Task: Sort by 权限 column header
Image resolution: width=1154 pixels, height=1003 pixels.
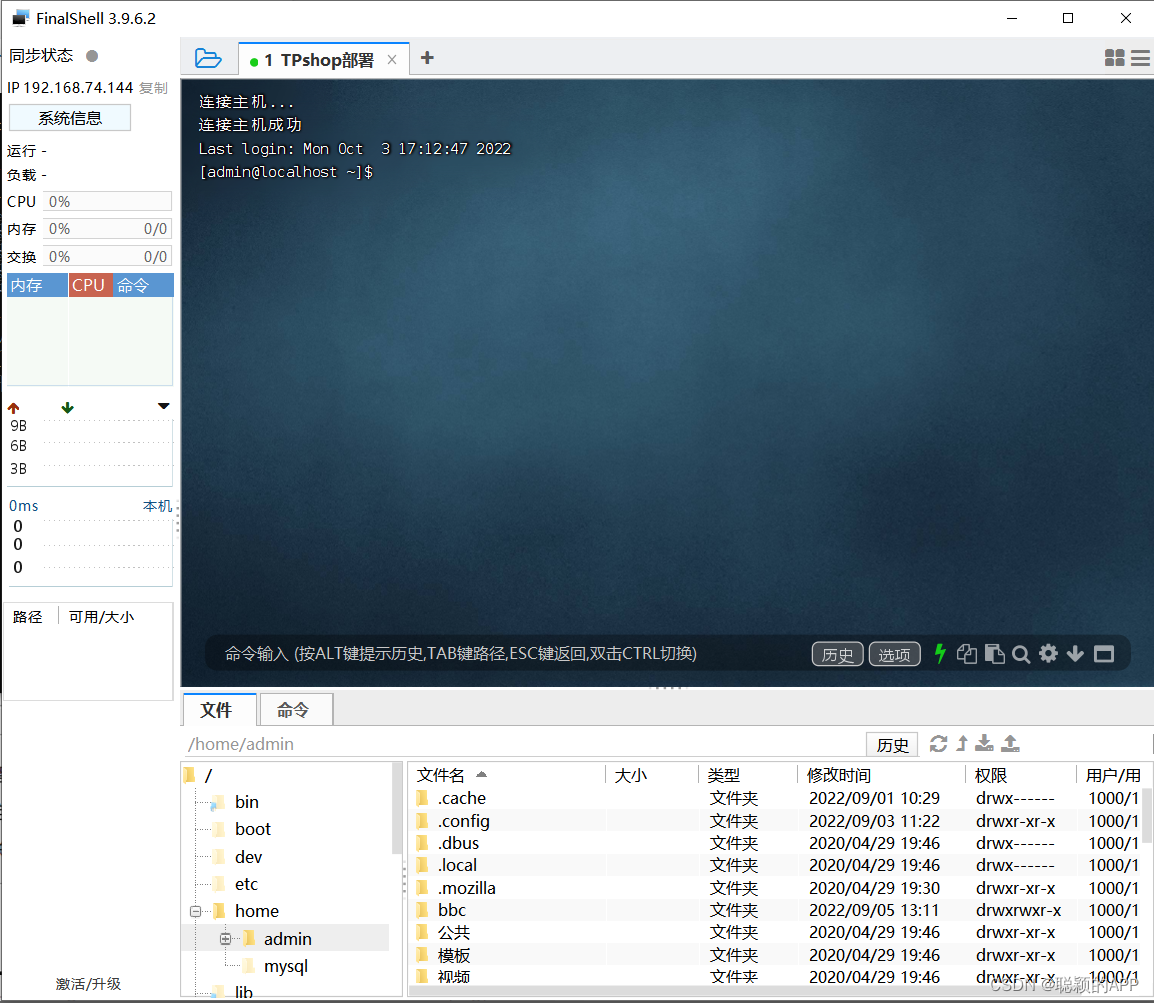Action: [x=1020, y=775]
